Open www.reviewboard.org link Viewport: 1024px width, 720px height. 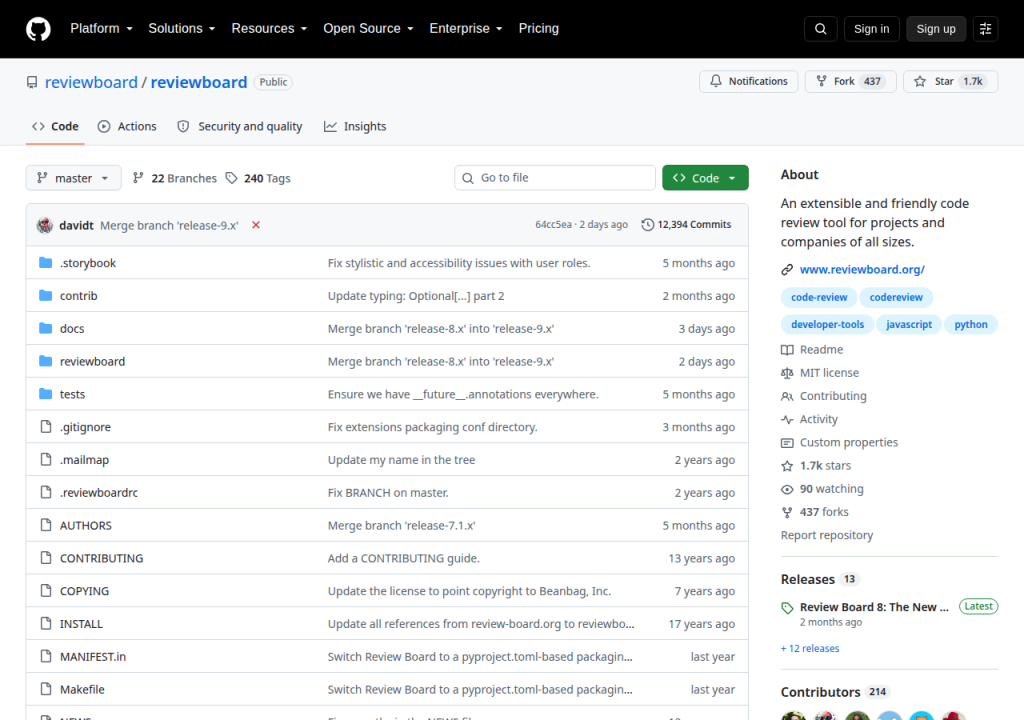pyautogui.click(x=862, y=269)
